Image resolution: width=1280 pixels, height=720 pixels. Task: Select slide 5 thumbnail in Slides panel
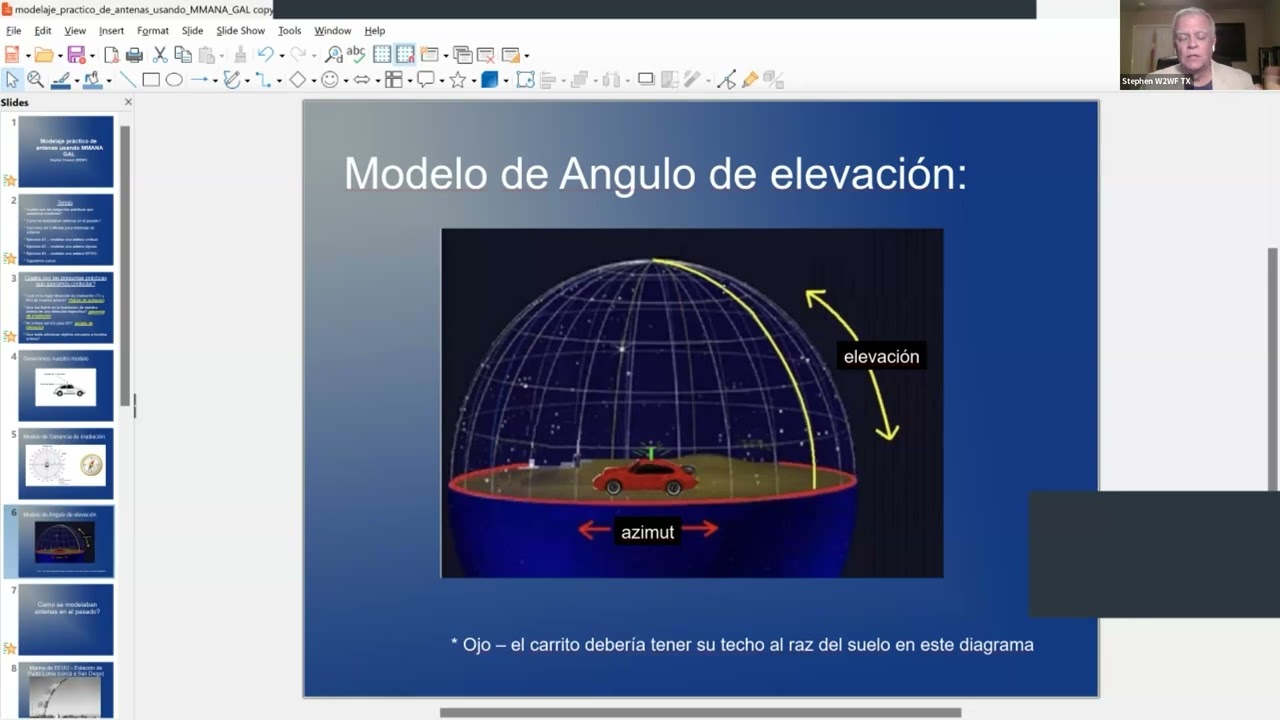(x=66, y=464)
